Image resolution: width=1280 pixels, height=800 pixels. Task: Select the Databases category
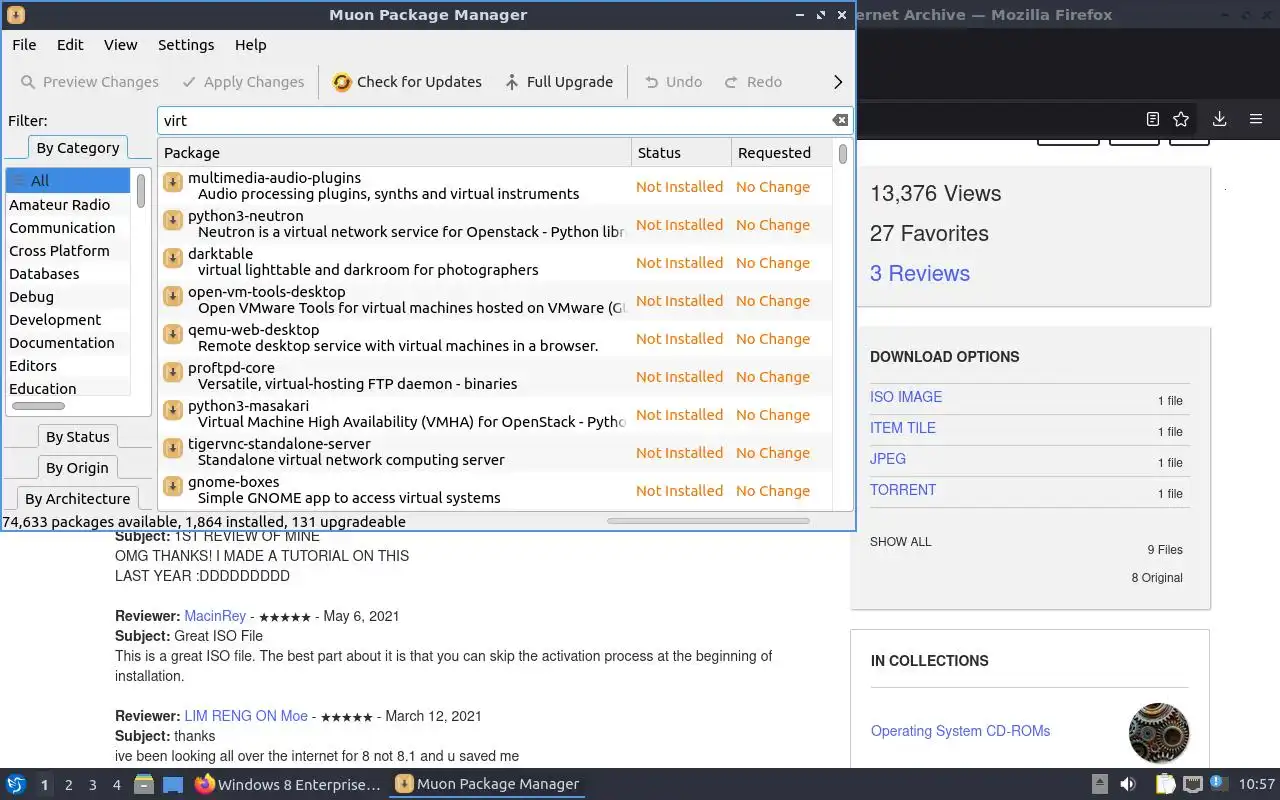coord(68,274)
